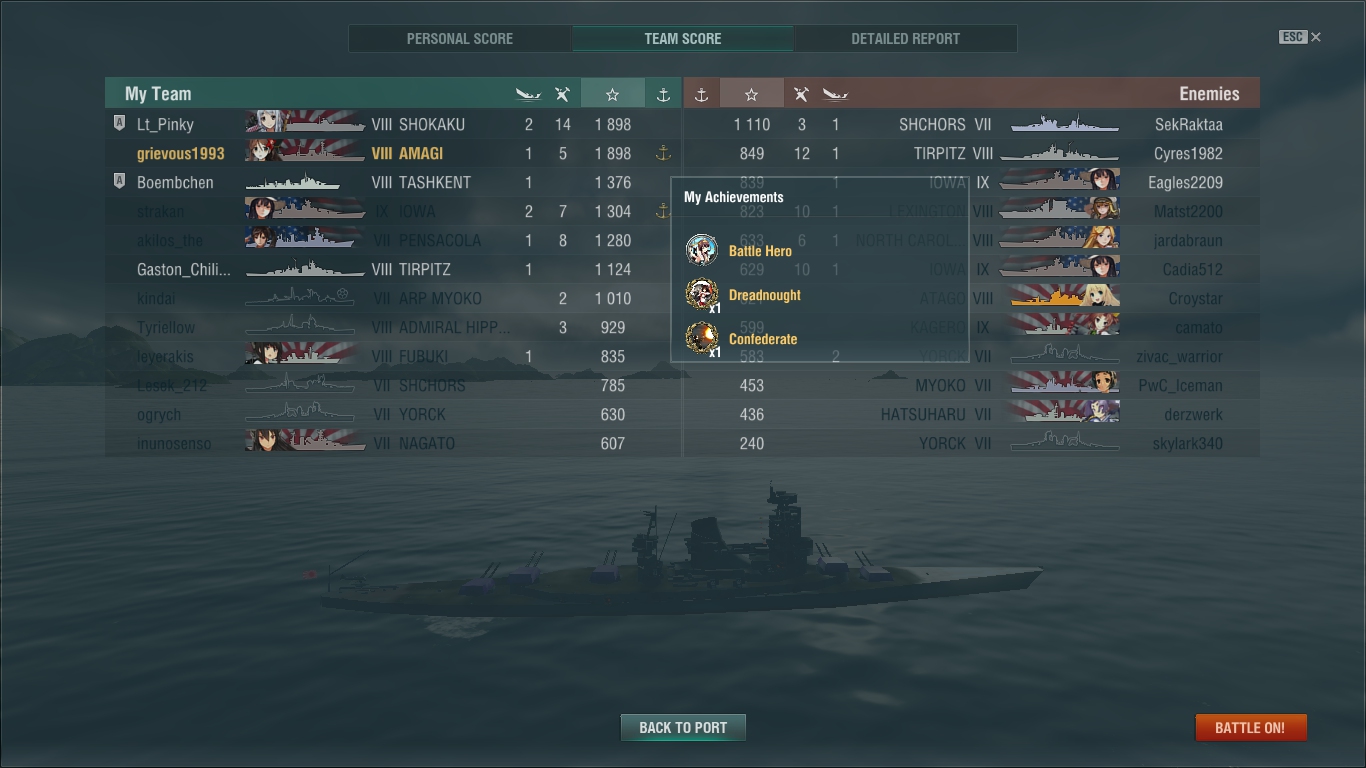Click Lt_Pinky's division badge icon
Viewport: 1366px width, 768px height.
tap(119, 124)
